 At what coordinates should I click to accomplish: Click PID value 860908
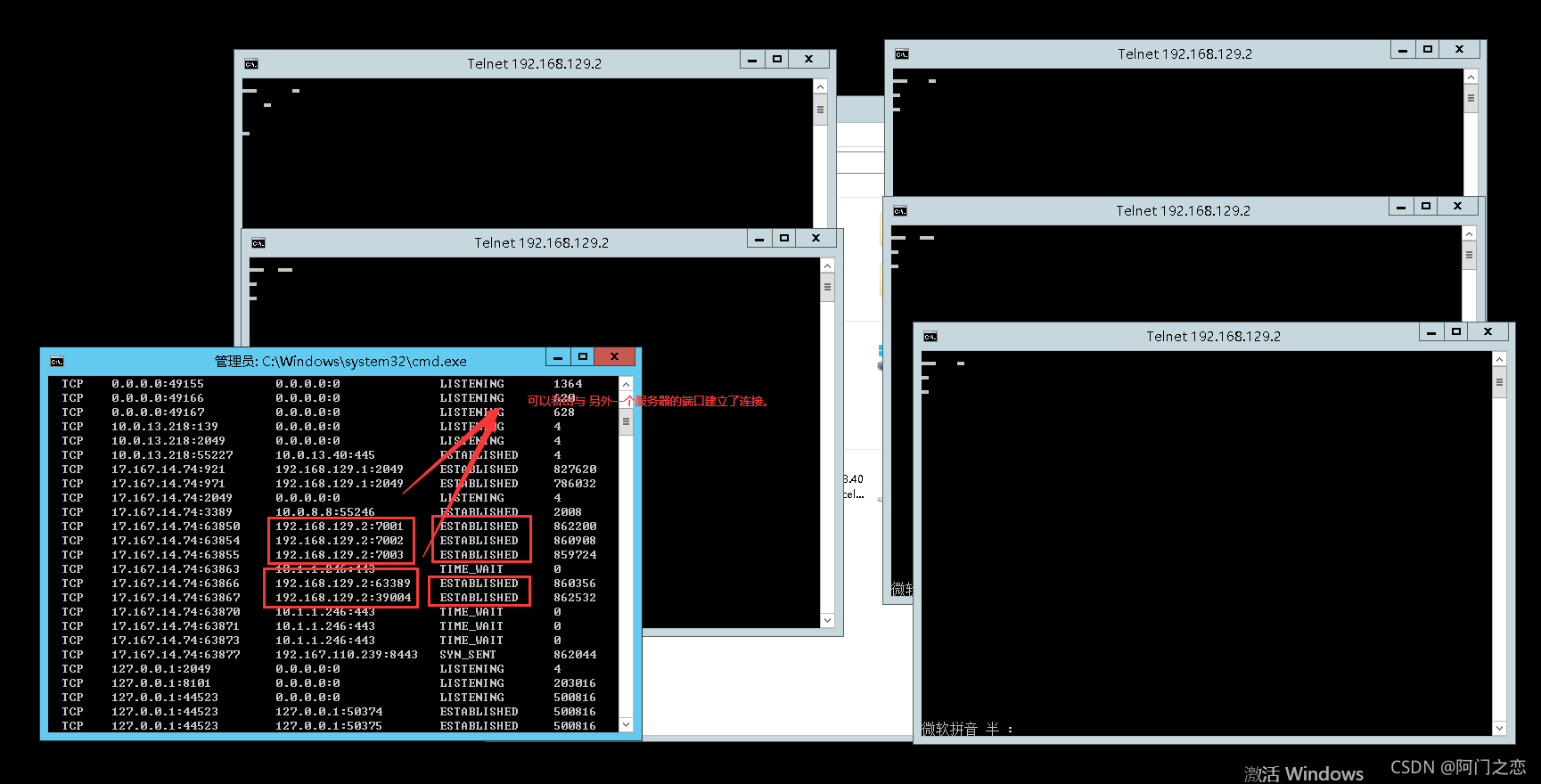pyautogui.click(x=575, y=541)
